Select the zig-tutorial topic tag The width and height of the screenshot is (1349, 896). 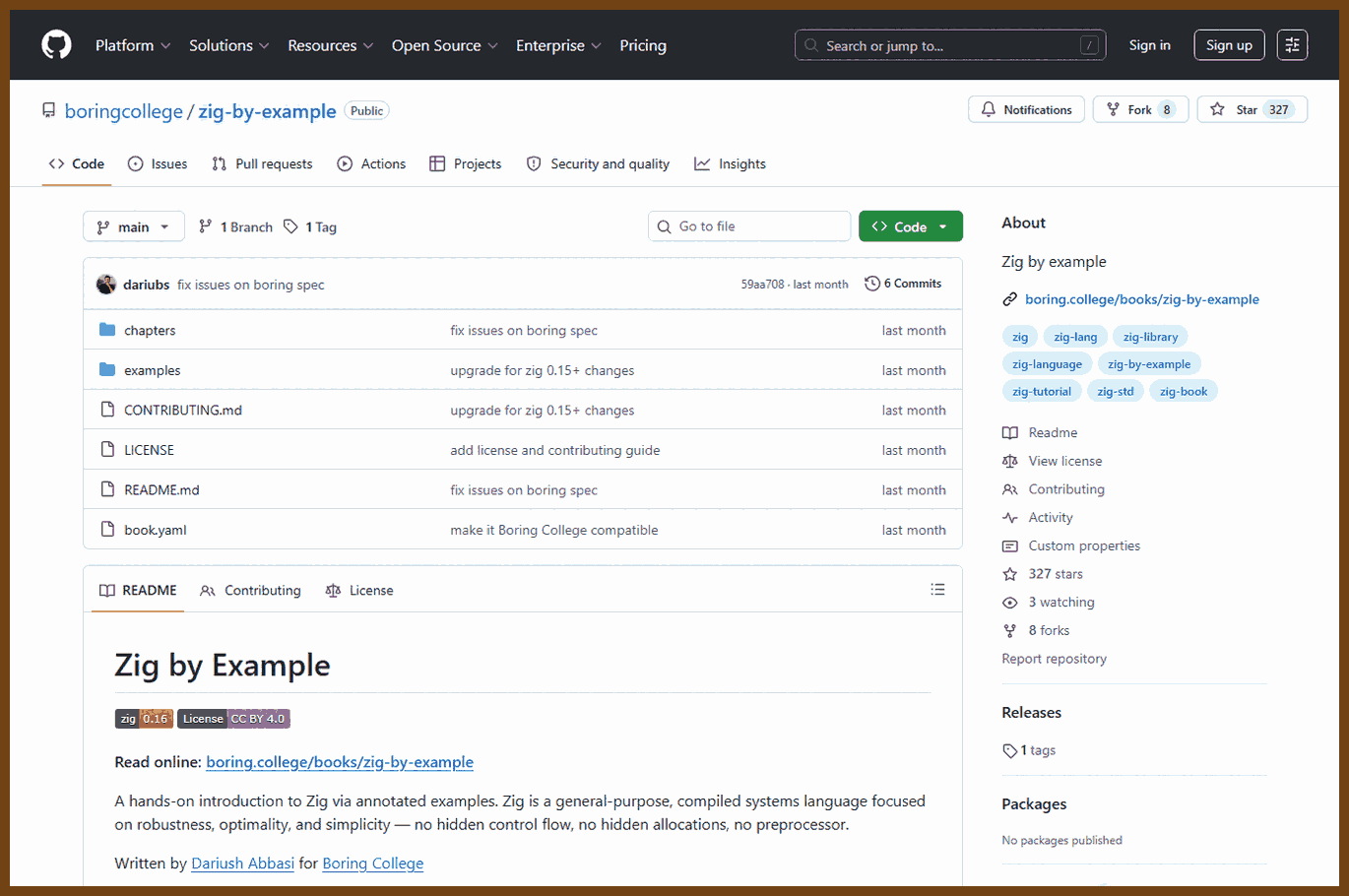pos(1042,391)
